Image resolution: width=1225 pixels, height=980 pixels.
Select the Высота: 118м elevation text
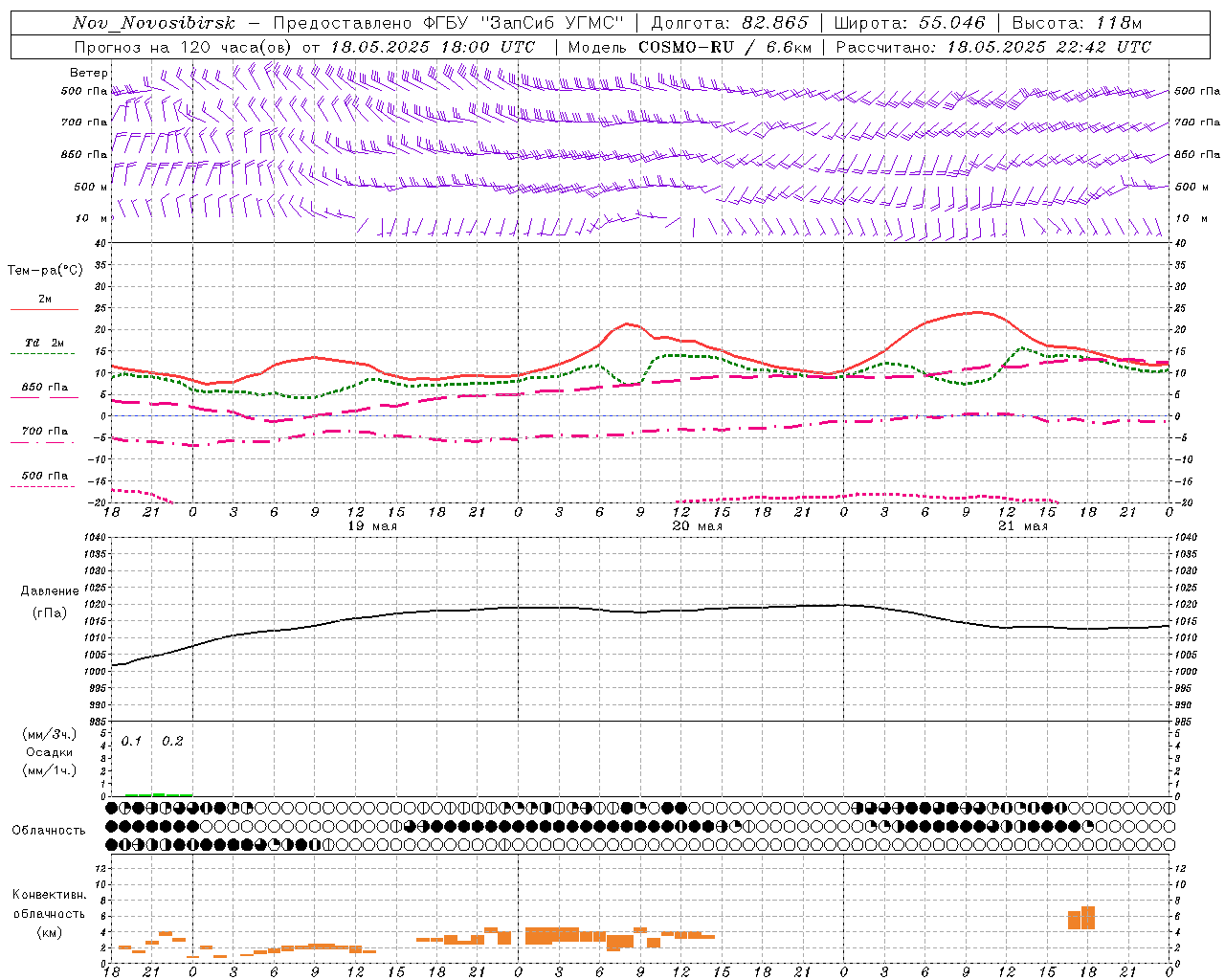tap(1077, 23)
